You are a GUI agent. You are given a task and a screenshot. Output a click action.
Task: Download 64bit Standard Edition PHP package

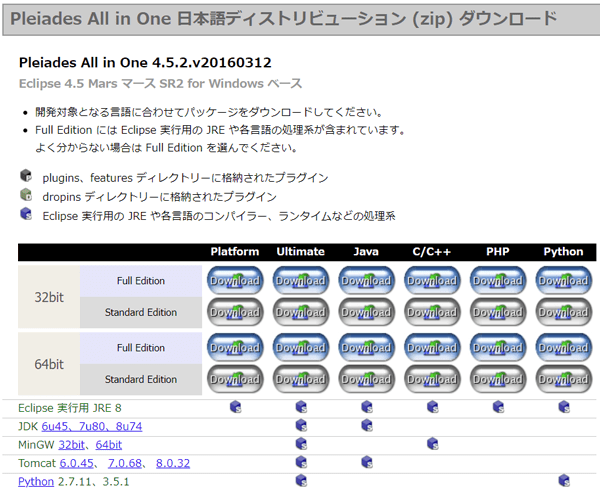498,379
